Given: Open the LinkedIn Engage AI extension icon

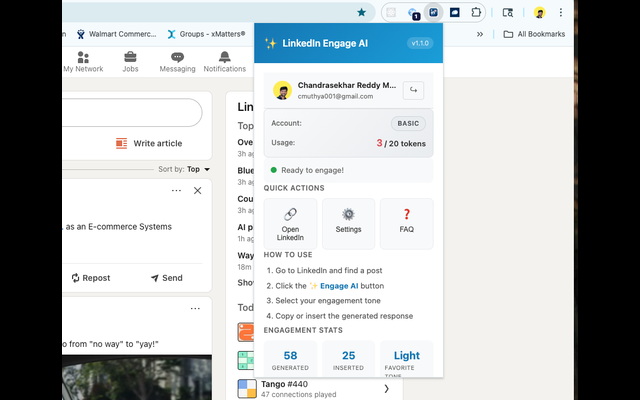Looking at the screenshot, I should point(433,12).
